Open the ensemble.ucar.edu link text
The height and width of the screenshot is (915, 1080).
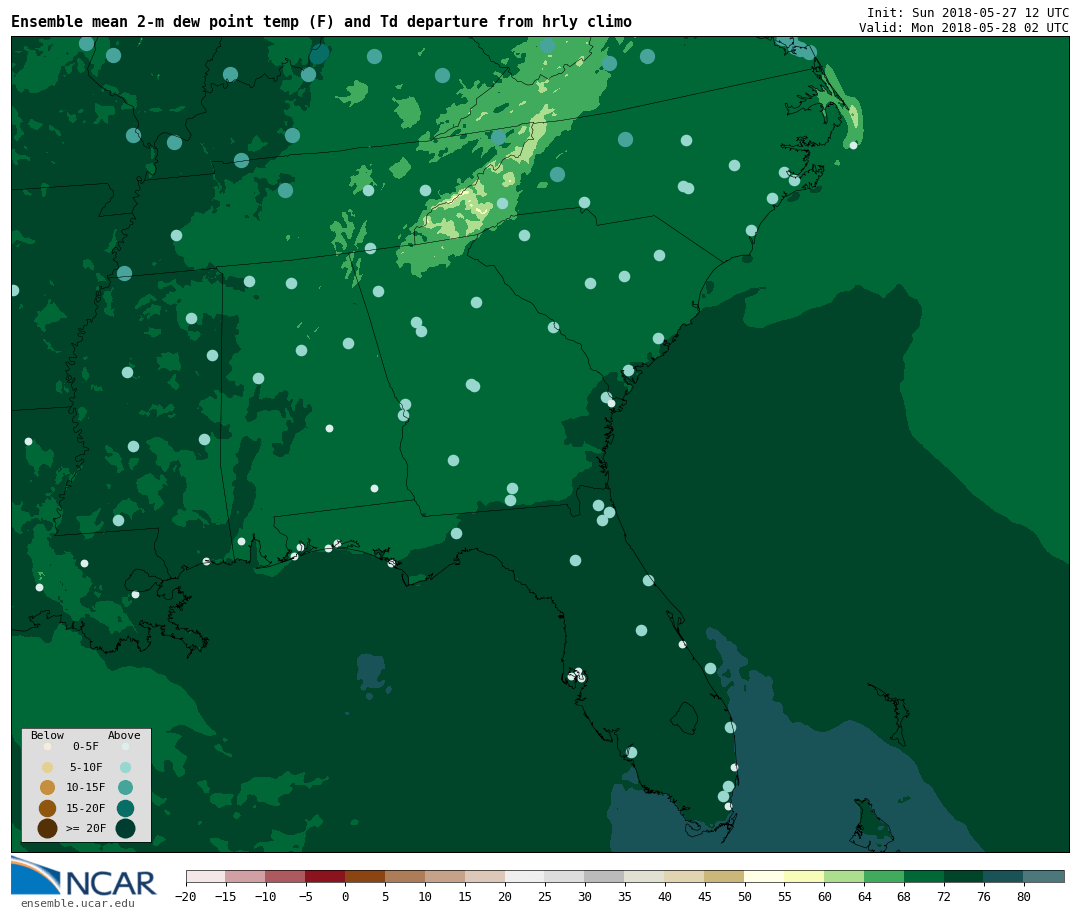(78, 903)
